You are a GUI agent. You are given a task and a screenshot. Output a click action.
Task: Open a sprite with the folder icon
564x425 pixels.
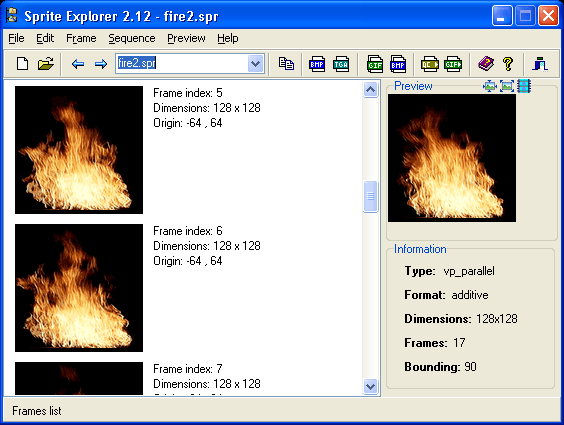(x=46, y=64)
